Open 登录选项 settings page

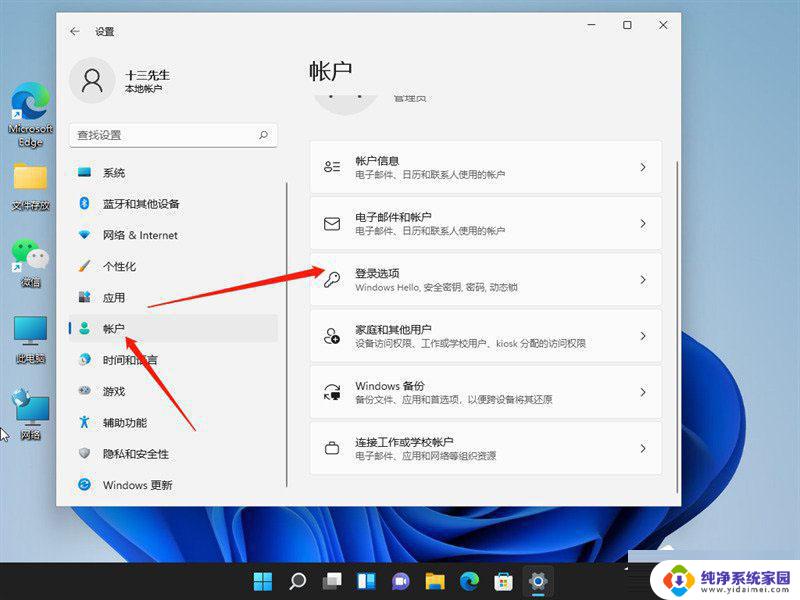486,280
